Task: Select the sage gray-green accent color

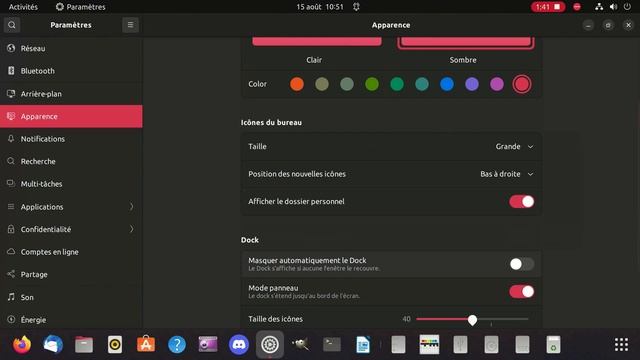Action: [347, 84]
